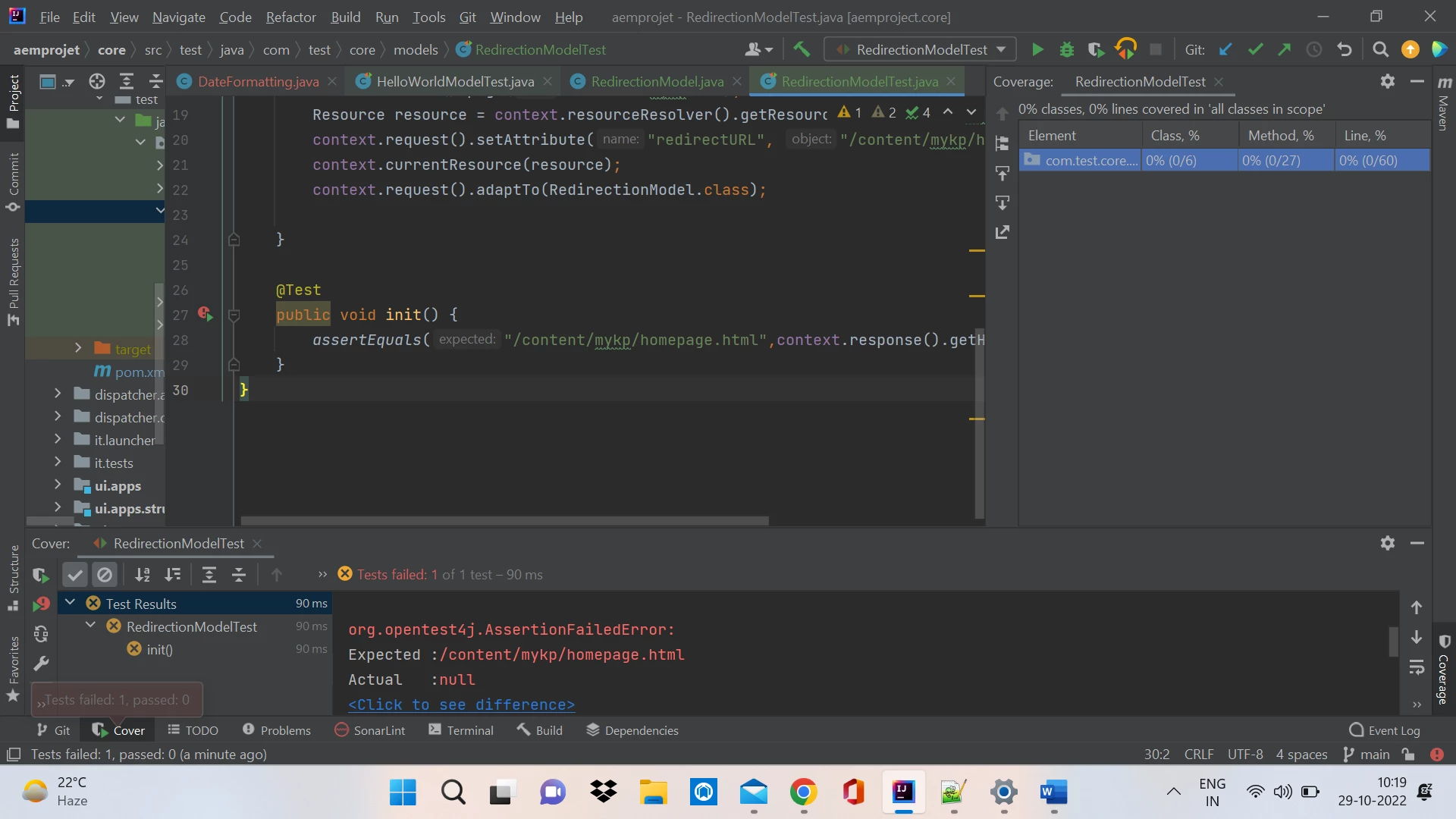Click the 'Click to see difference' link
The height and width of the screenshot is (819, 1456).
(461, 704)
